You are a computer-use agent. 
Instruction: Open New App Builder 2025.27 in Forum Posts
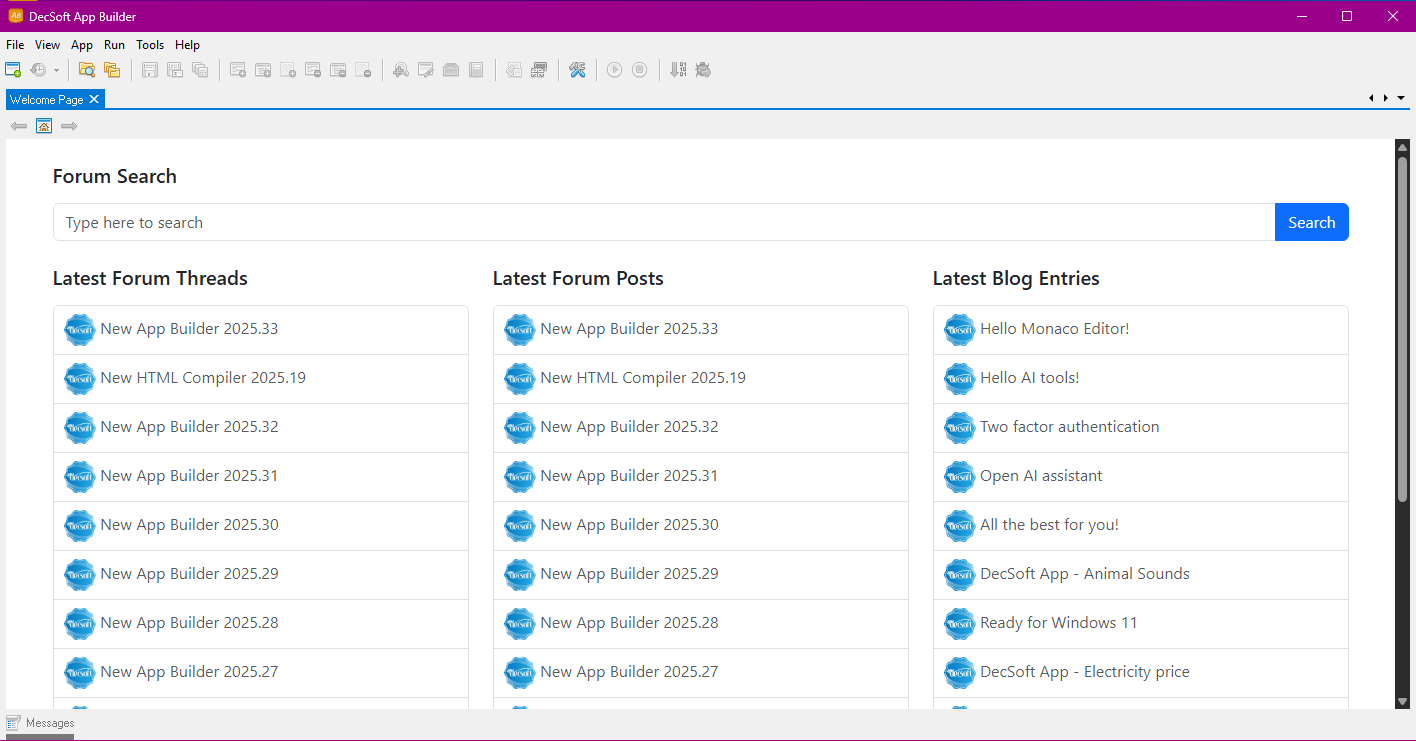pyautogui.click(x=700, y=673)
